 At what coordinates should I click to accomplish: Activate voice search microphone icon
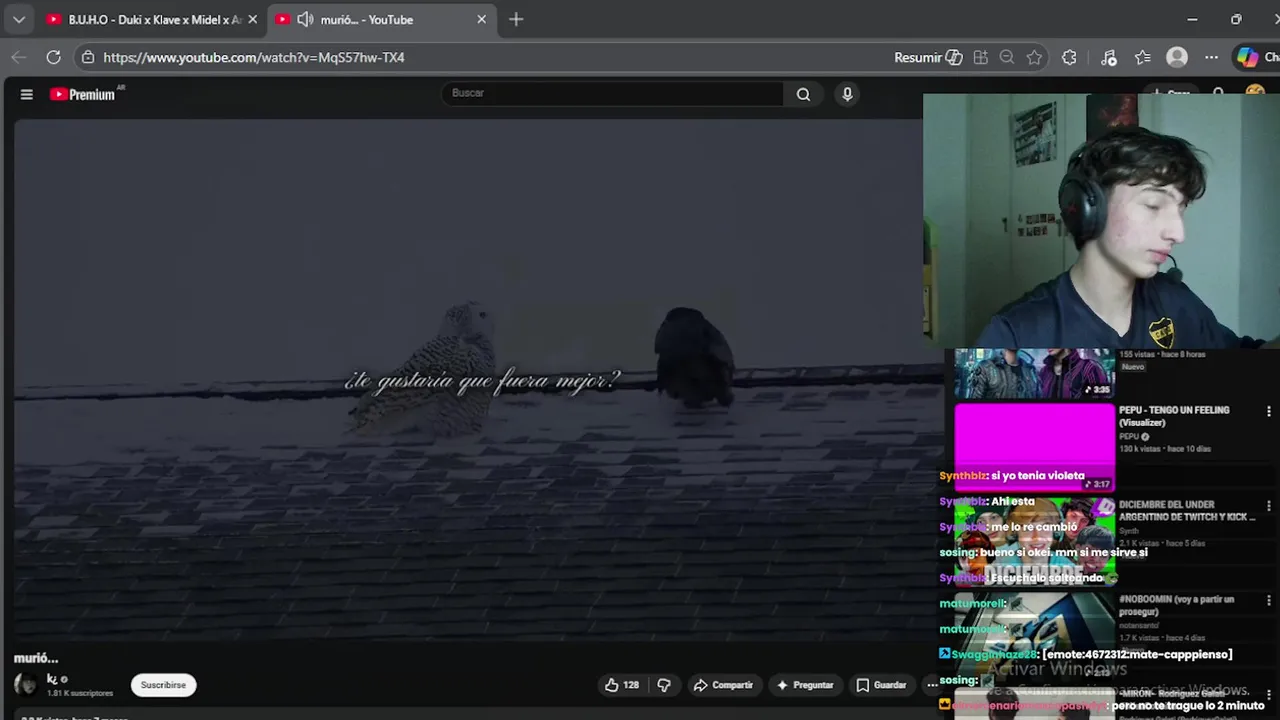click(x=847, y=94)
